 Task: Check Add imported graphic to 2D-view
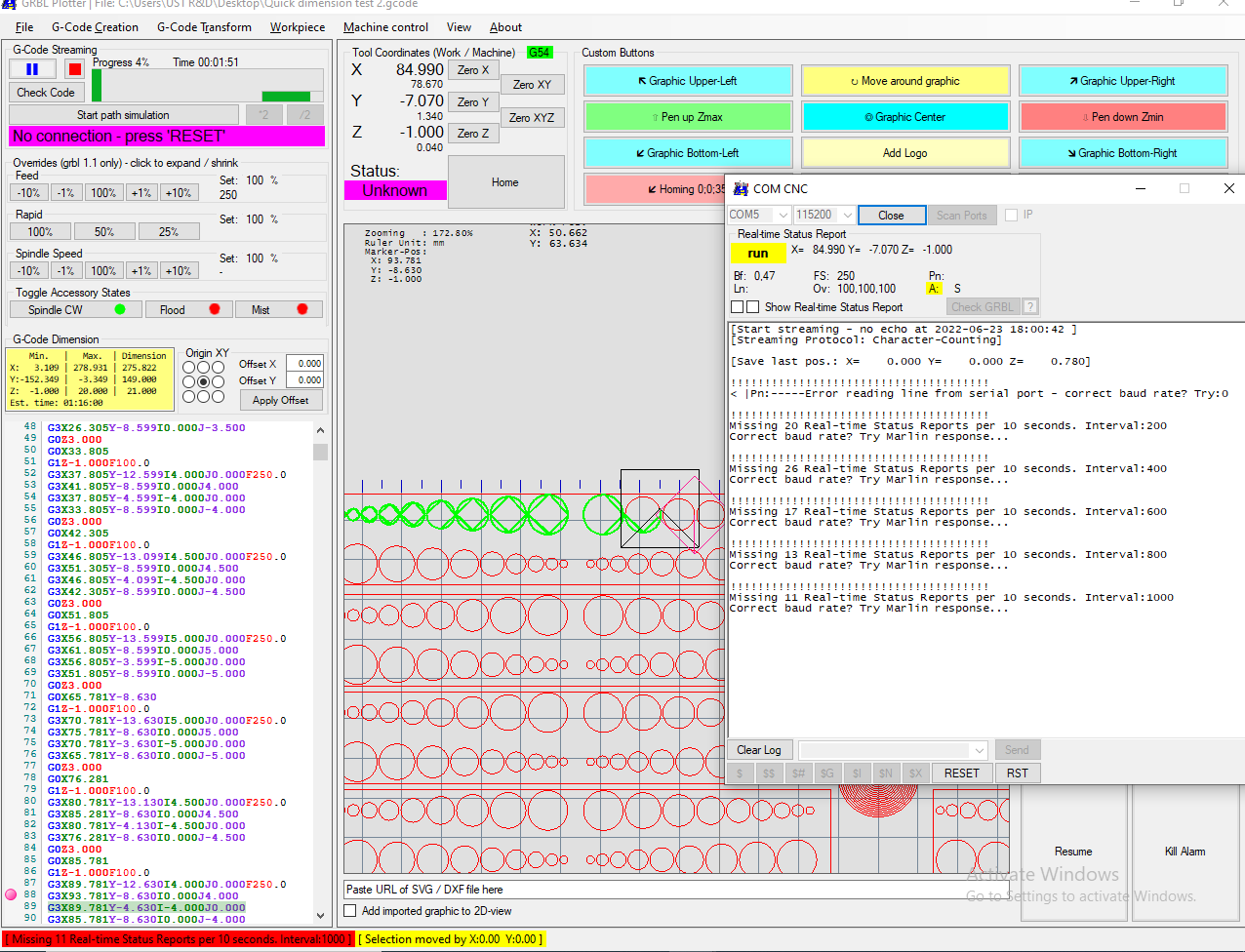tap(350, 911)
